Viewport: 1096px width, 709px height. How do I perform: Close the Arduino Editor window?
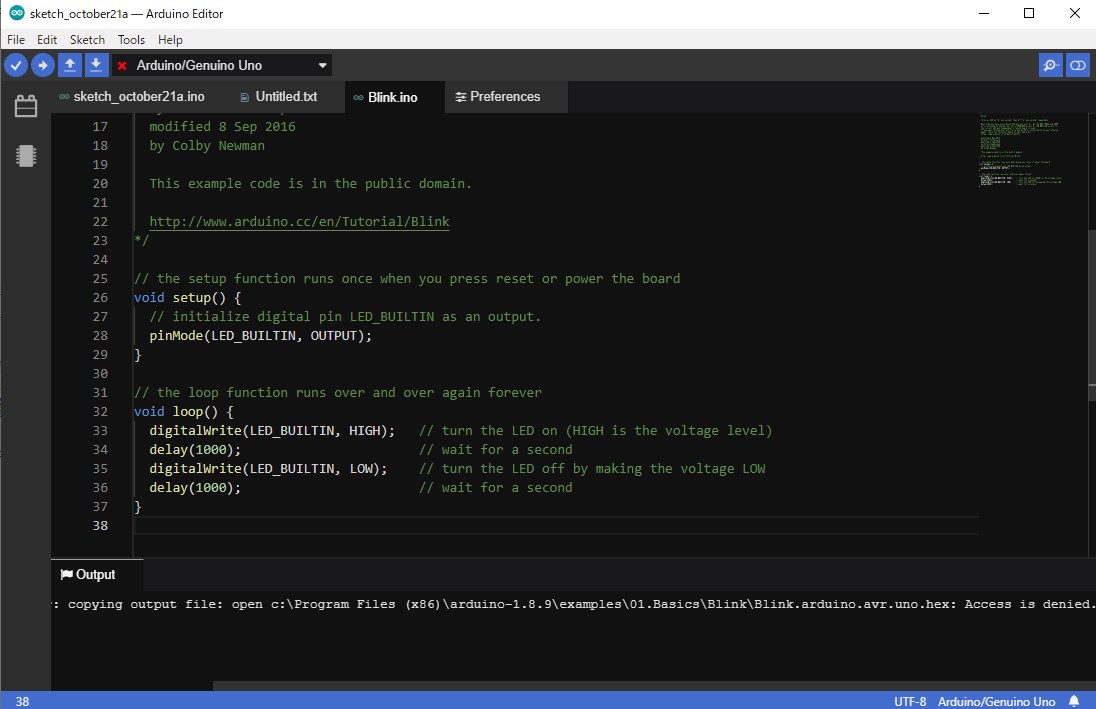click(1075, 13)
